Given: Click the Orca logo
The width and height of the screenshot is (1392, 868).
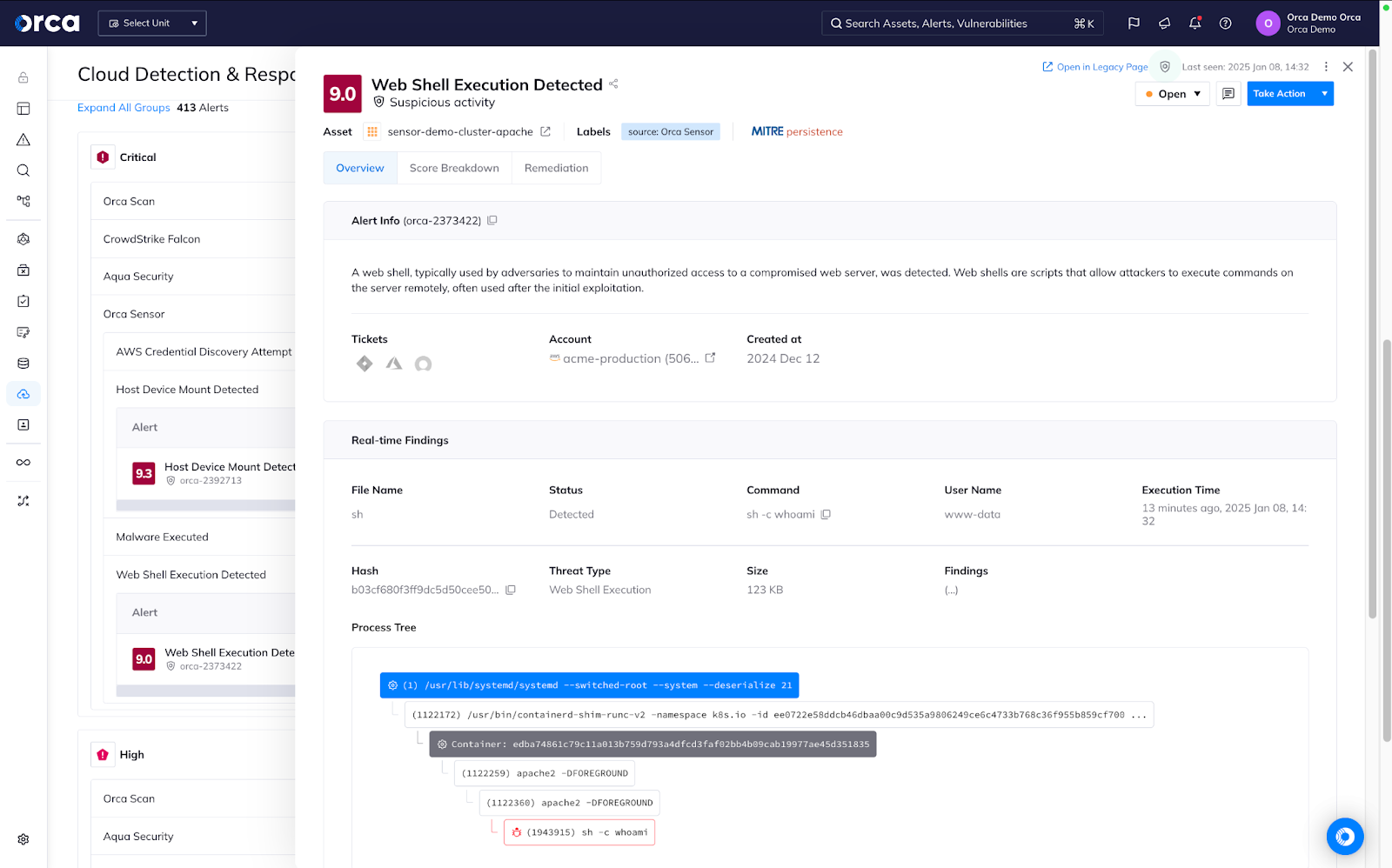Looking at the screenshot, I should 47,23.
